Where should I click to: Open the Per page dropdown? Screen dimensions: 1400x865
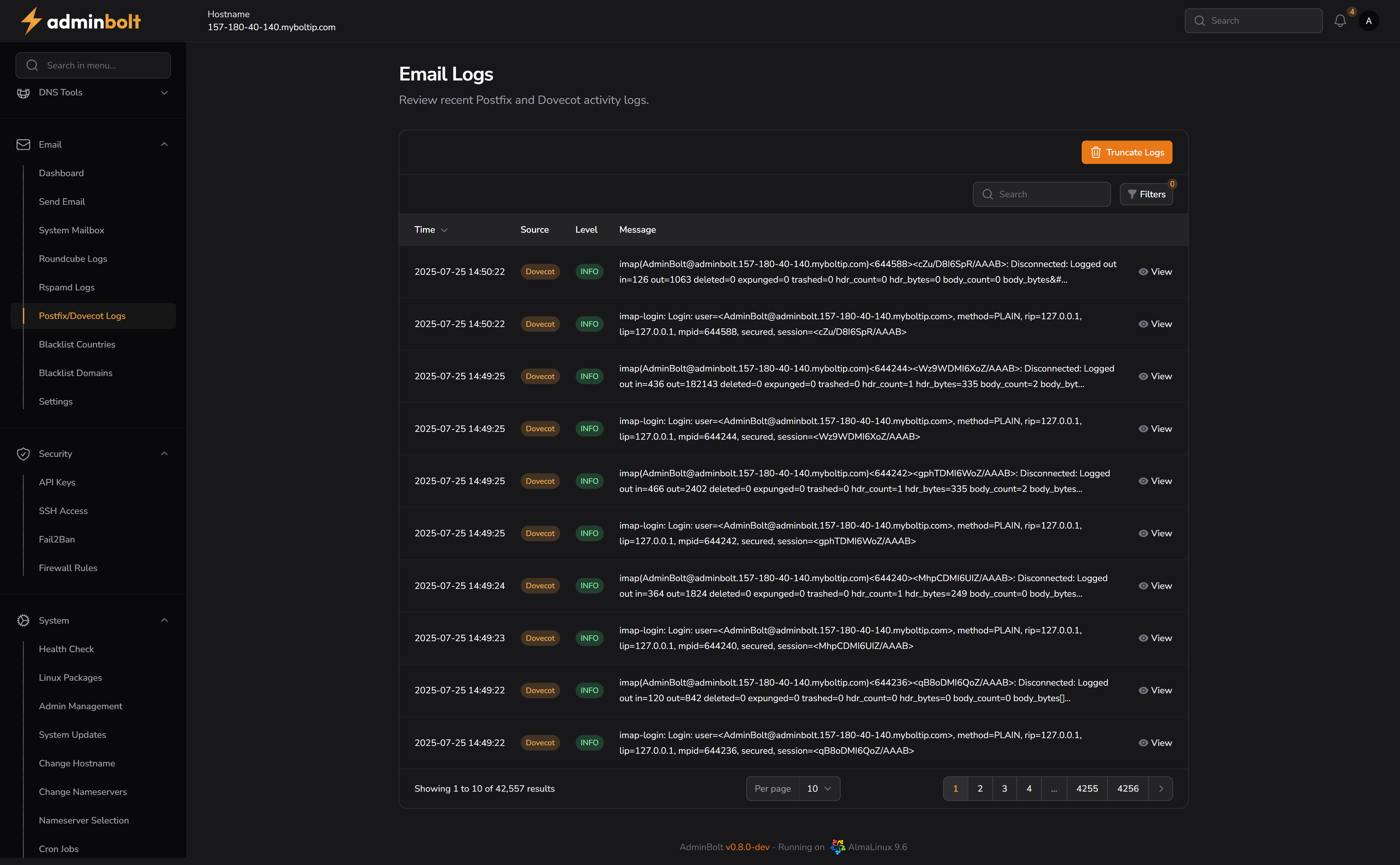click(x=819, y=788)
